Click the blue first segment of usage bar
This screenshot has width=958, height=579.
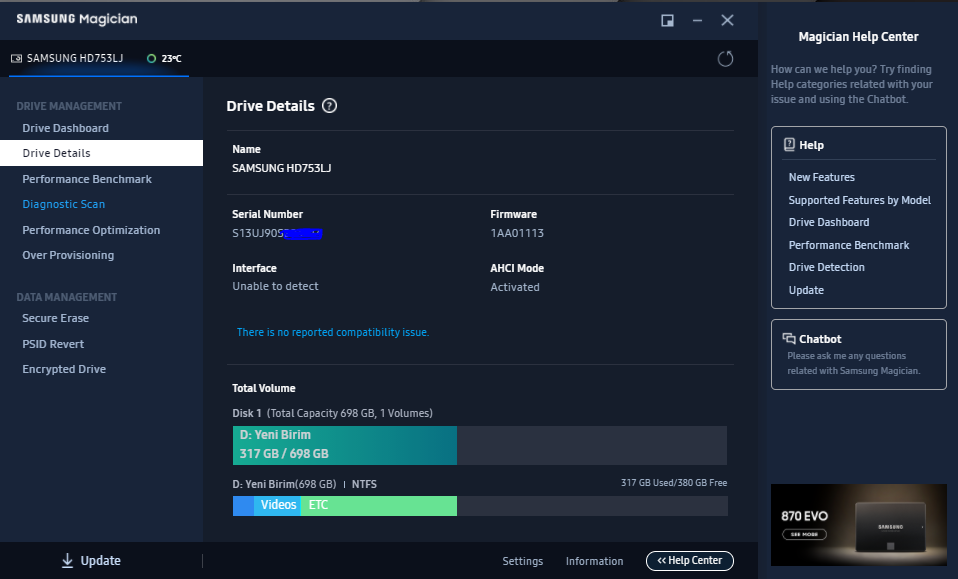243,506
